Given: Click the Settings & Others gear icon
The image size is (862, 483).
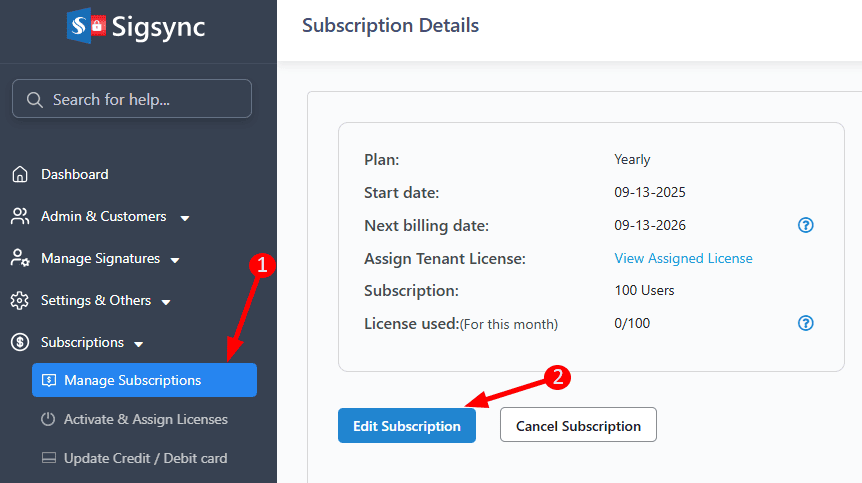Looking at the screenshot, I should [19, 301].
